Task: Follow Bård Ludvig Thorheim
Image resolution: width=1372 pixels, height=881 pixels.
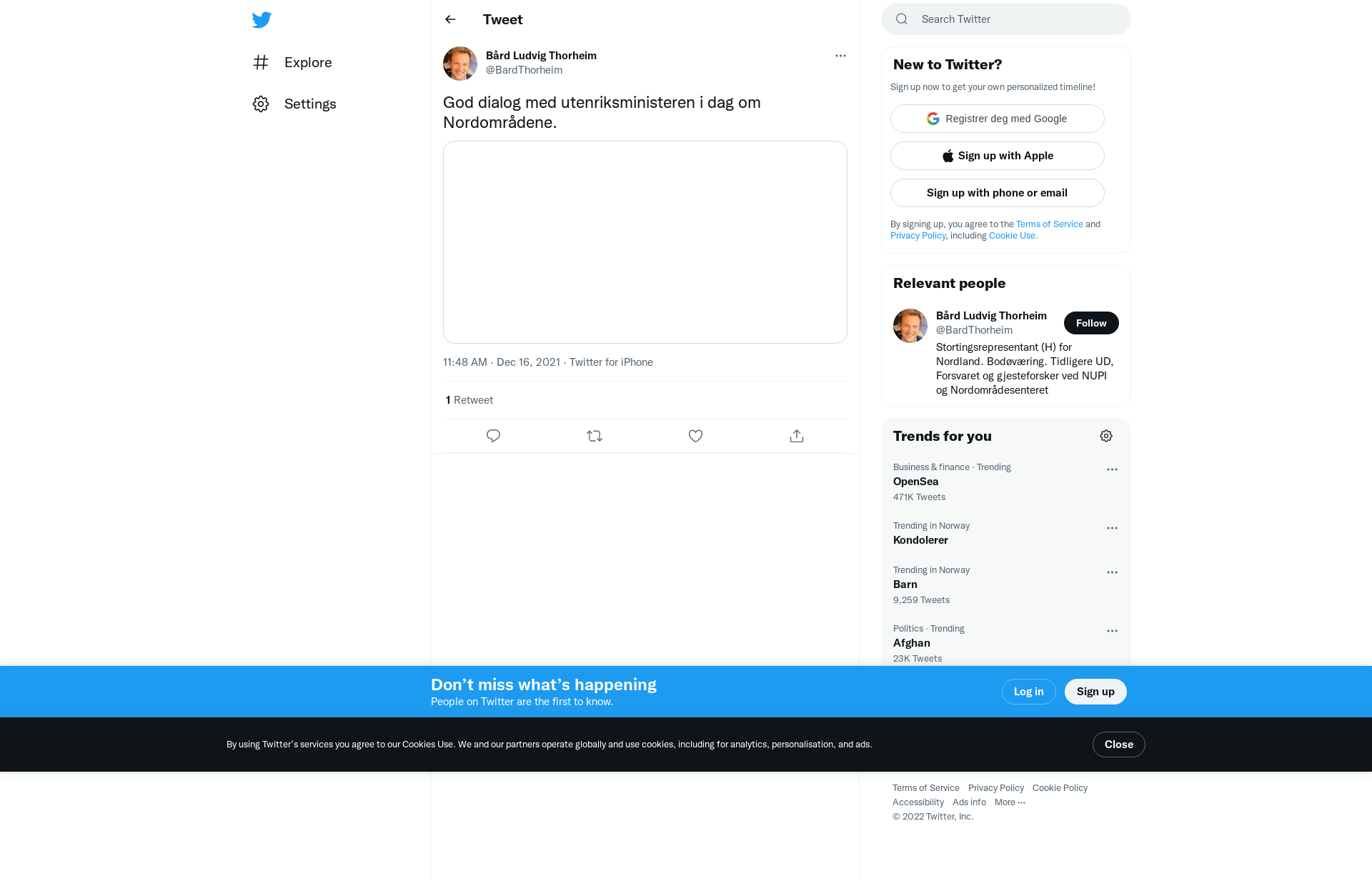Action: point(1091,323)
